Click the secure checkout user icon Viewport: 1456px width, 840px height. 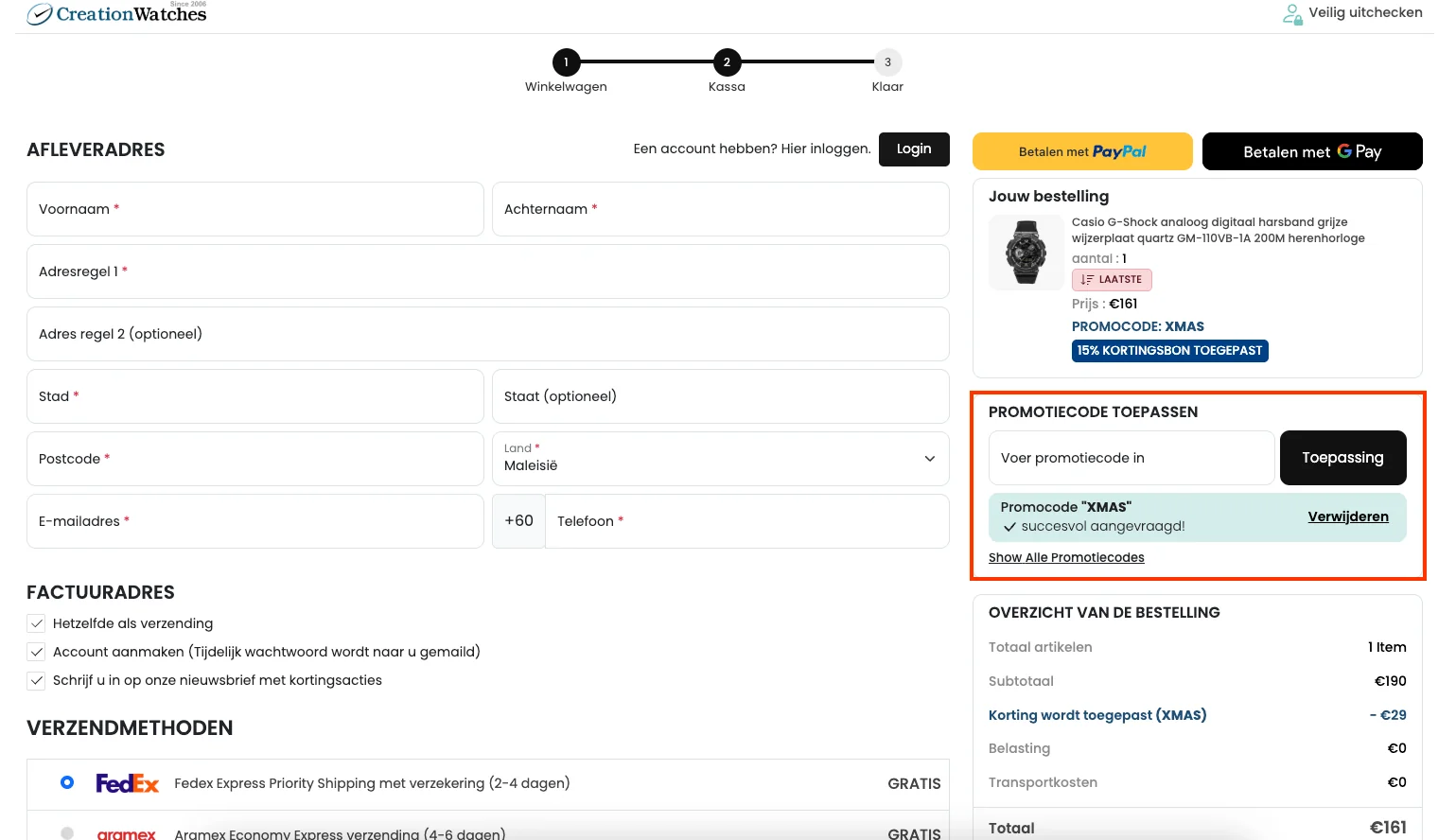click(1291, 13)
